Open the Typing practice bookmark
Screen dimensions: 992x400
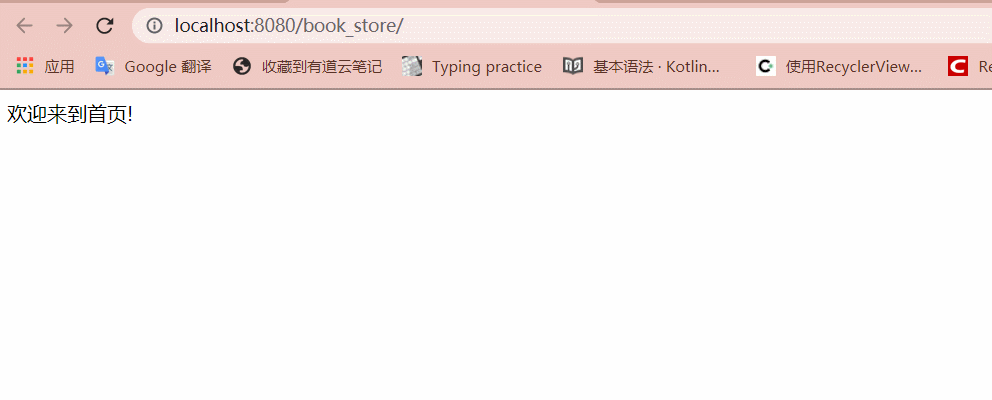[x=487, y=66]
